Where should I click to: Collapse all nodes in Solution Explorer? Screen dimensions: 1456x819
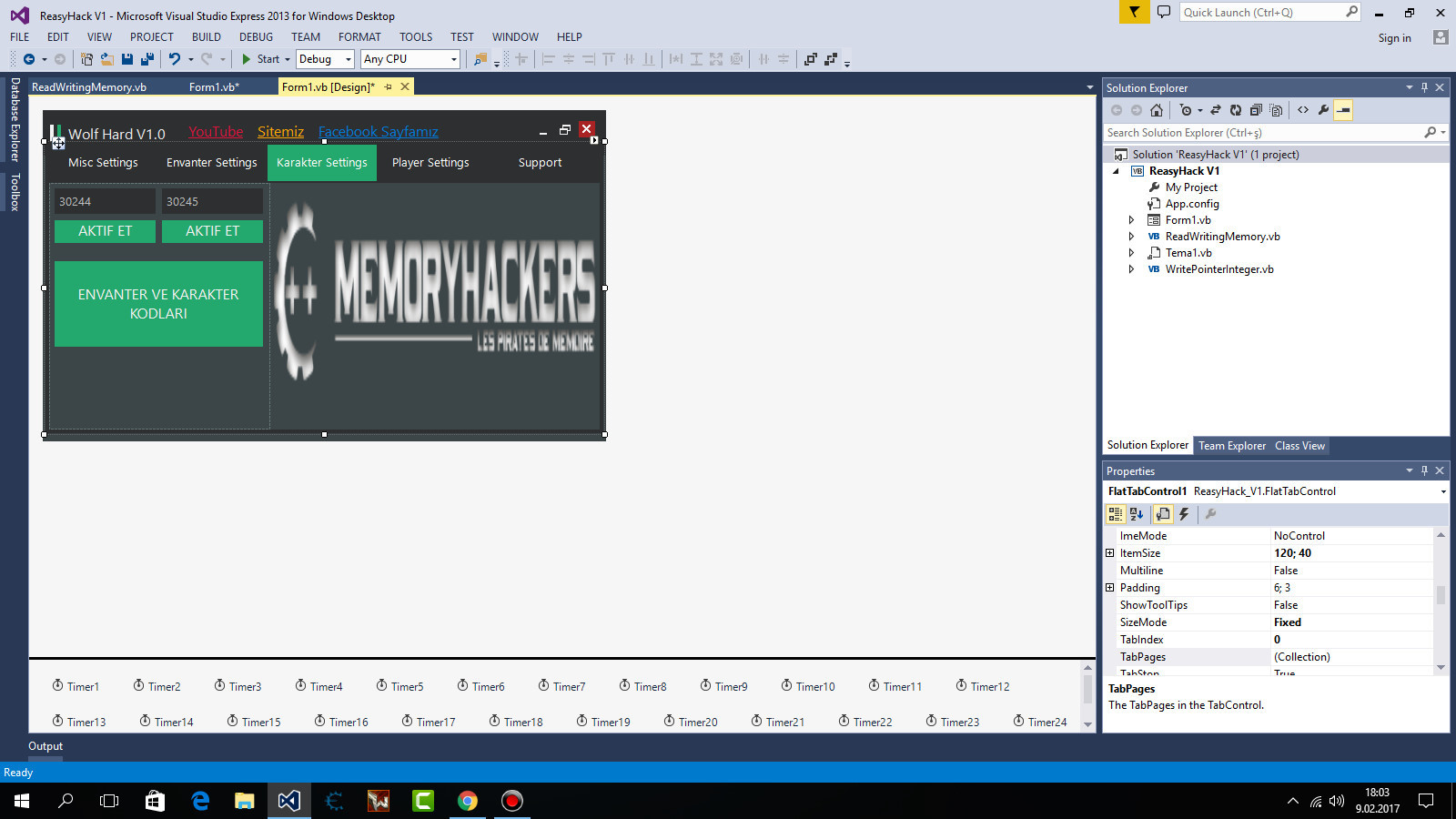coord(1256,110)
